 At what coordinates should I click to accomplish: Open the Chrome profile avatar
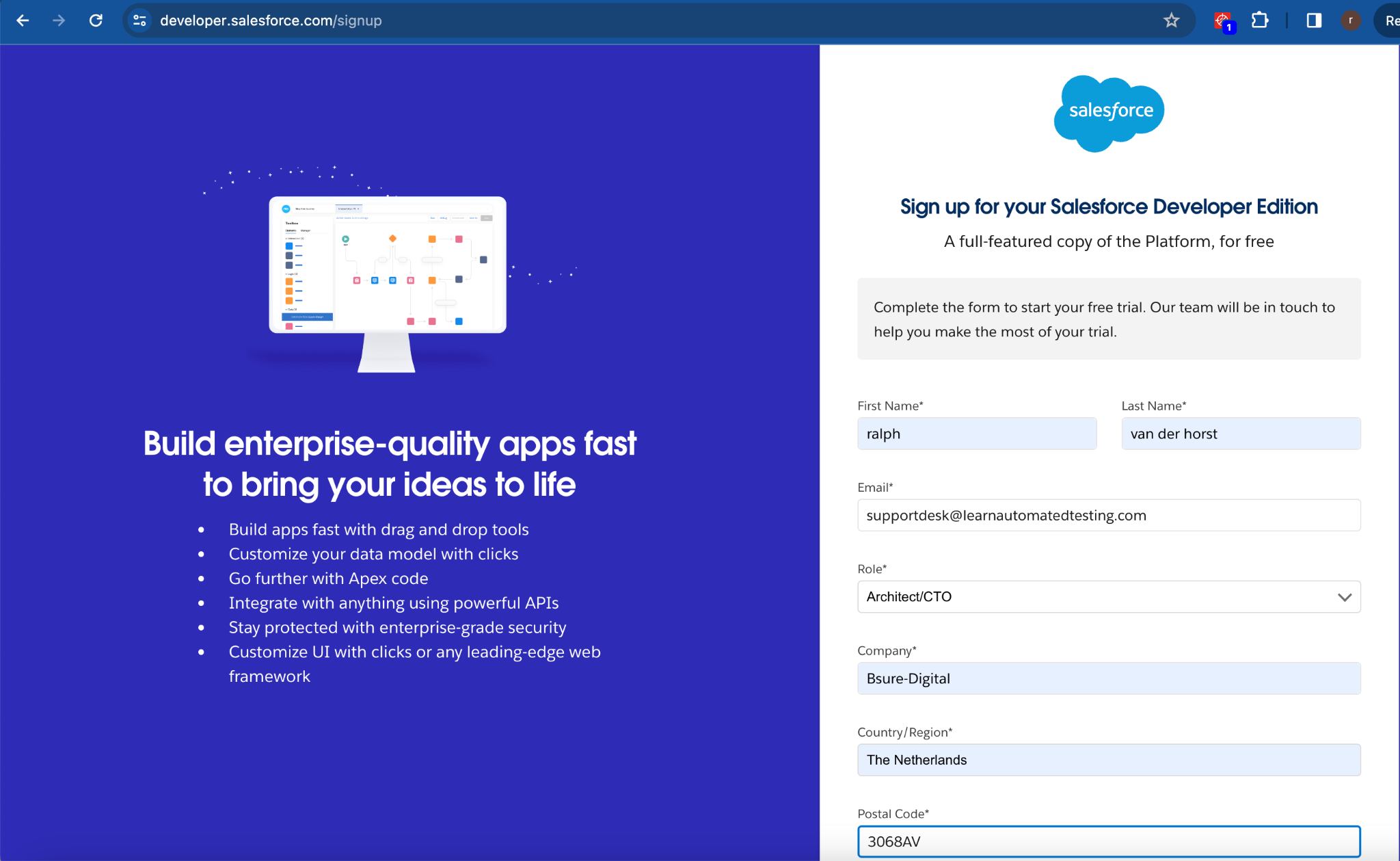[x=1350, y=21]
